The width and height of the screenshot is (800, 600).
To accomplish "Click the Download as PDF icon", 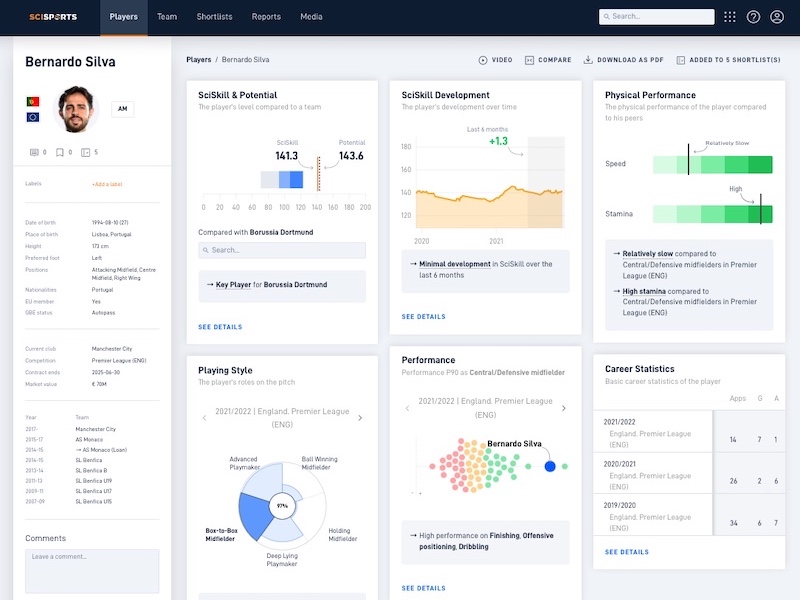I will pyautogui.click(x=588, y=60).
